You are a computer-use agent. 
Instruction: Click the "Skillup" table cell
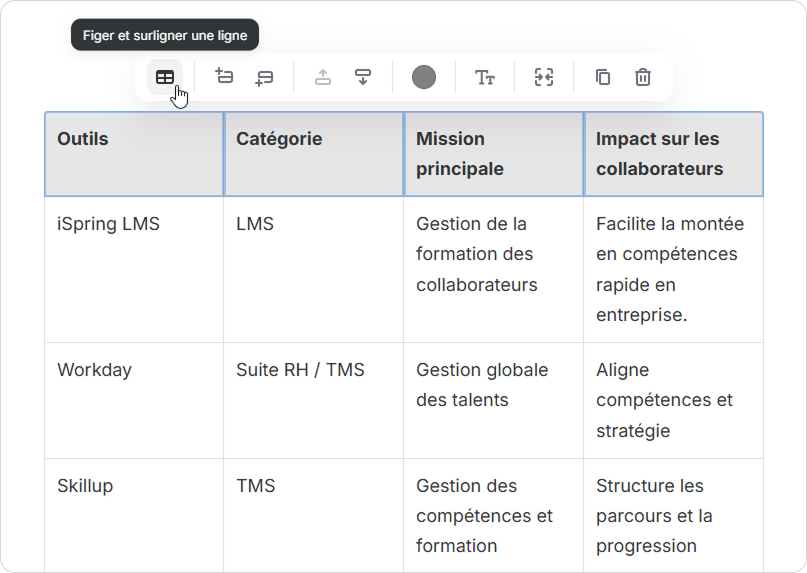pyautogui.click(x=134, y=515)
